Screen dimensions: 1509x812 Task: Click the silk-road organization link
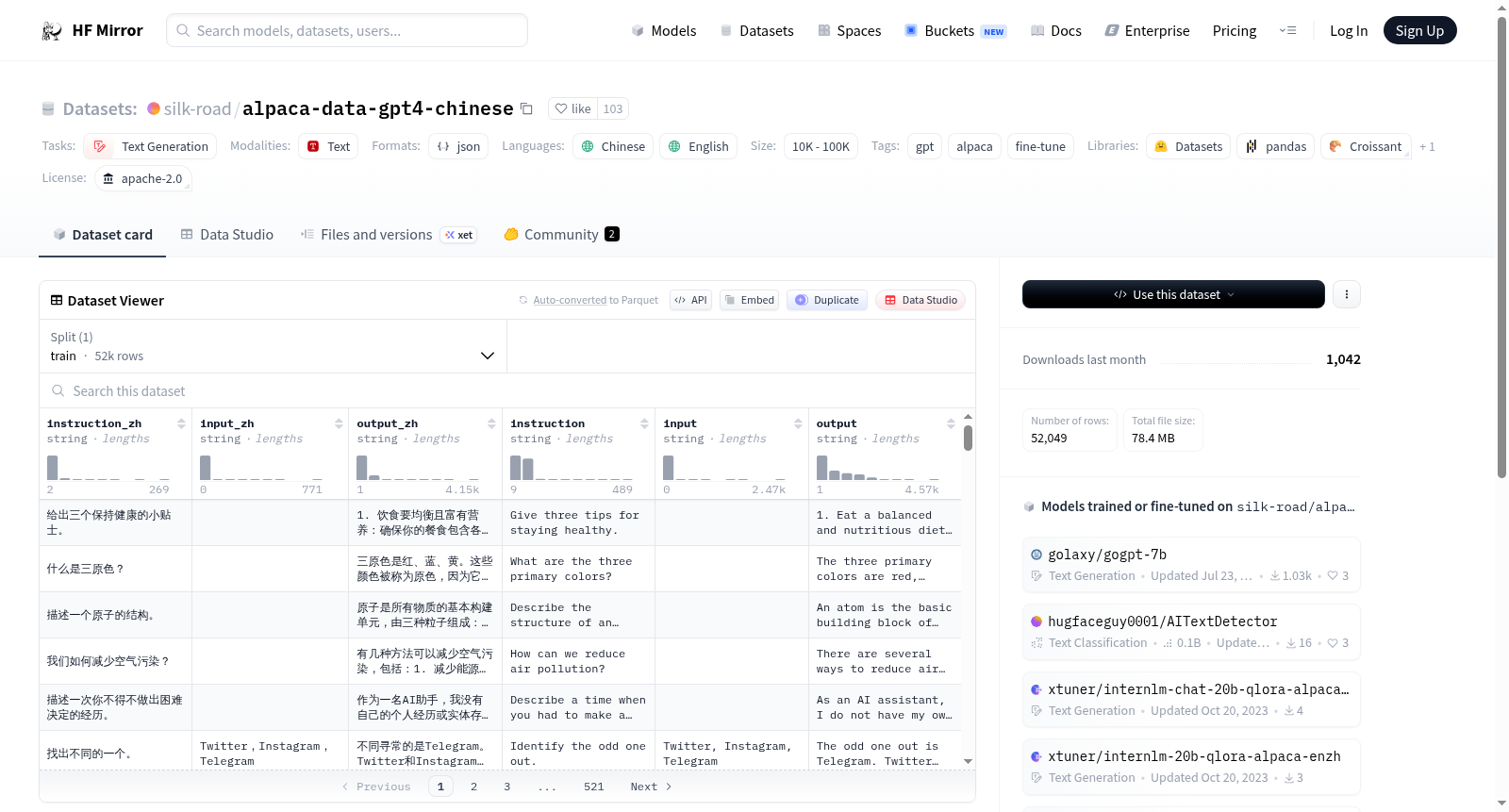[197, 109]
